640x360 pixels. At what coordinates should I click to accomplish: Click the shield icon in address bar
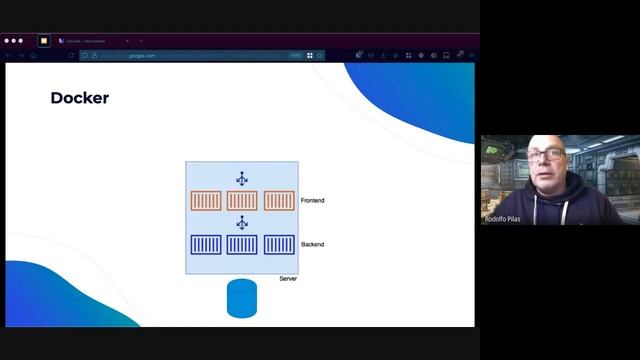(x=85, y=56)
